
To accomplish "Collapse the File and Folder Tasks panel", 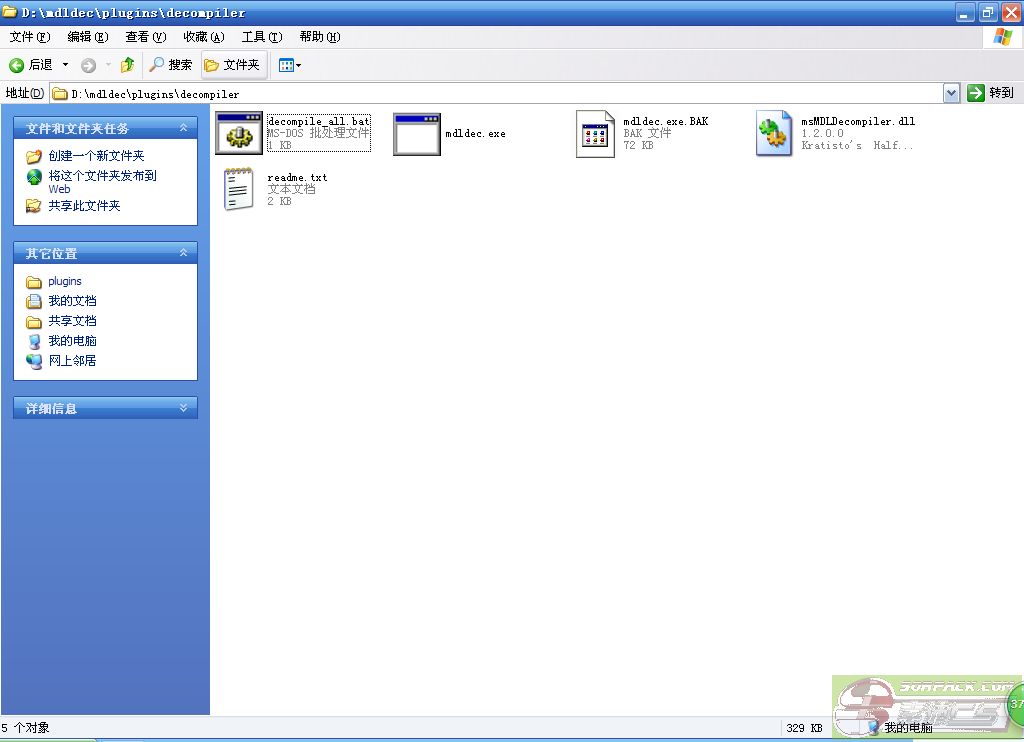I will [183, 128].
